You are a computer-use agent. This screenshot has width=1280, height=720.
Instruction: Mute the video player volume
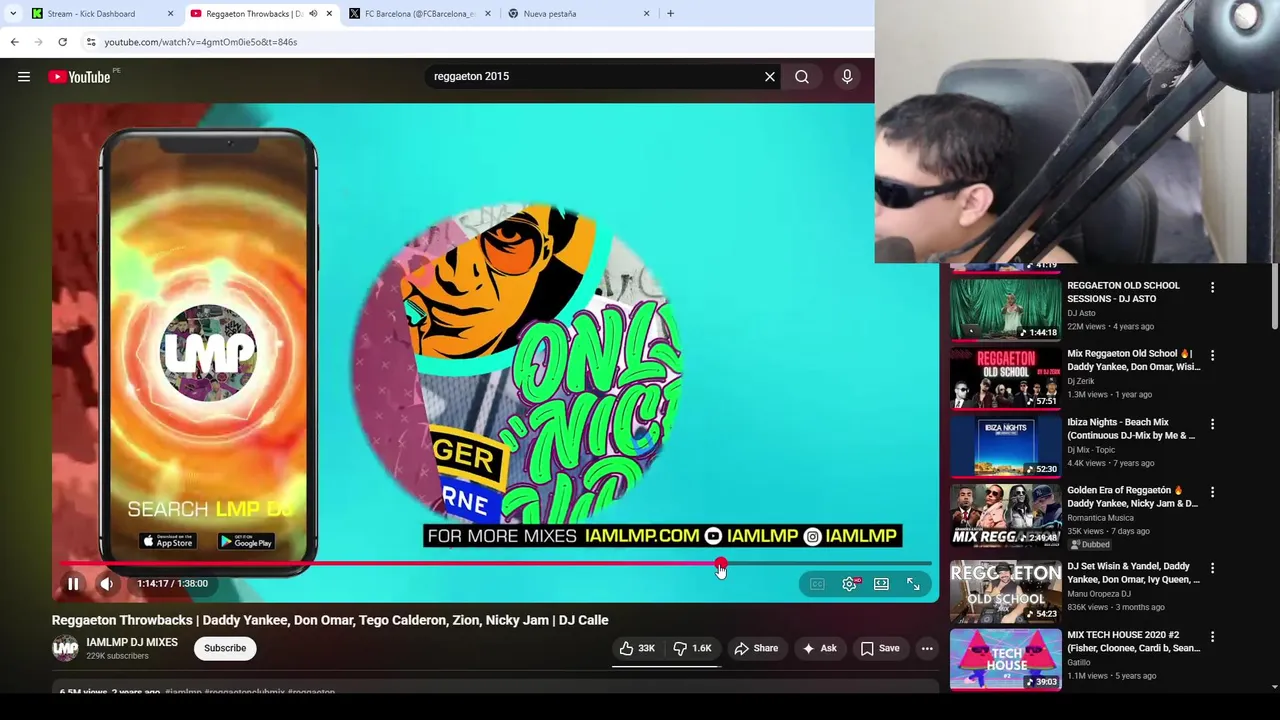(106, 584)
